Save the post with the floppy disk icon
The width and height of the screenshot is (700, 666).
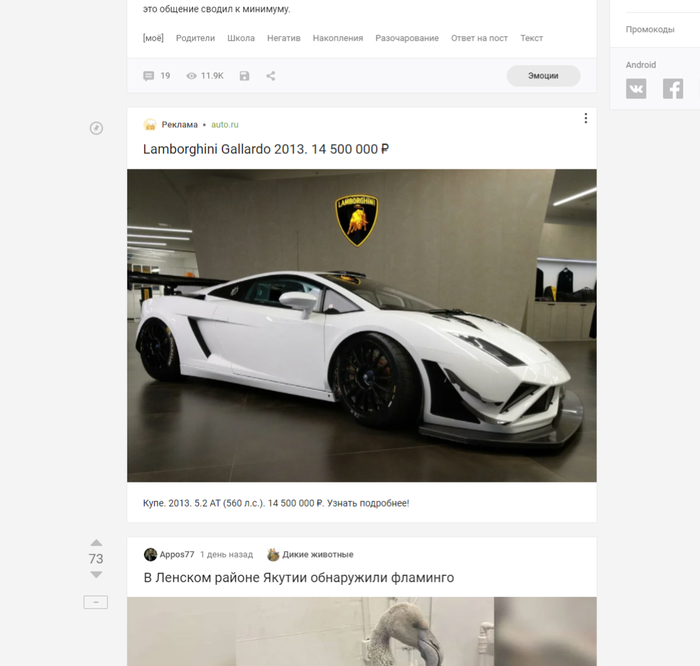244,76
